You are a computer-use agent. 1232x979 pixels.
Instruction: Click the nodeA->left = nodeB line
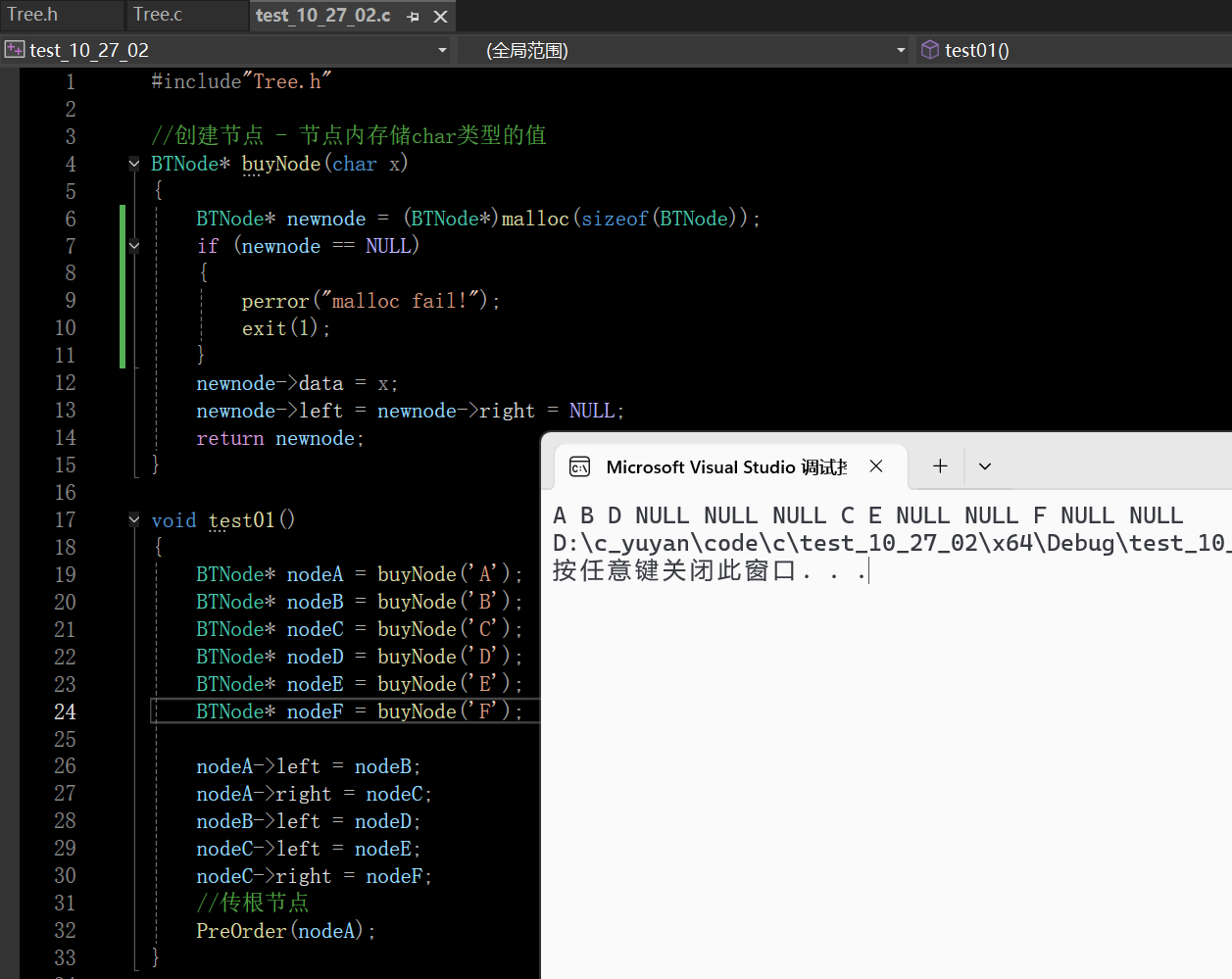point(309,766)
